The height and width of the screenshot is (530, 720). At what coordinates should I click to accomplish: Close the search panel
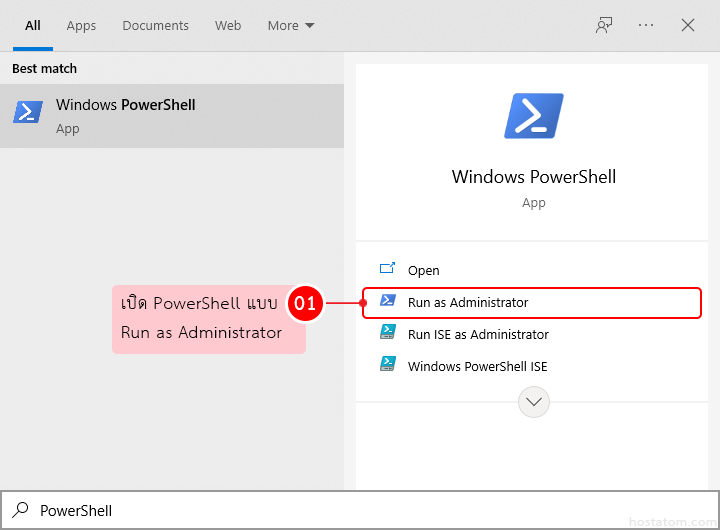[x=688, y=25]
